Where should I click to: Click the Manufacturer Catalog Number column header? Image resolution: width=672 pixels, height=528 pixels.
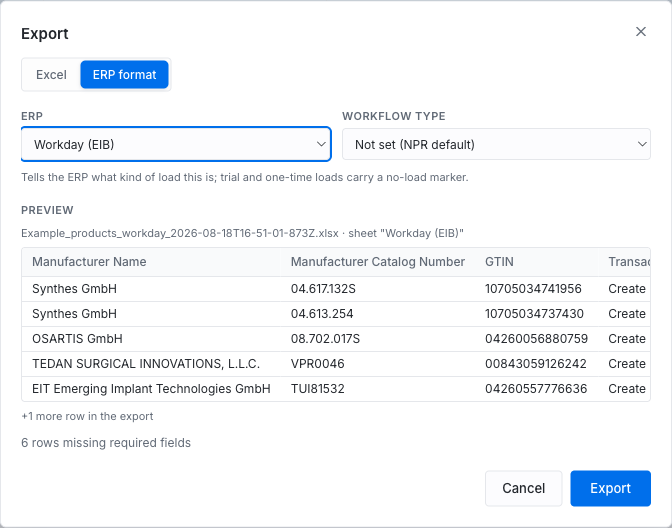pos(378,262)
